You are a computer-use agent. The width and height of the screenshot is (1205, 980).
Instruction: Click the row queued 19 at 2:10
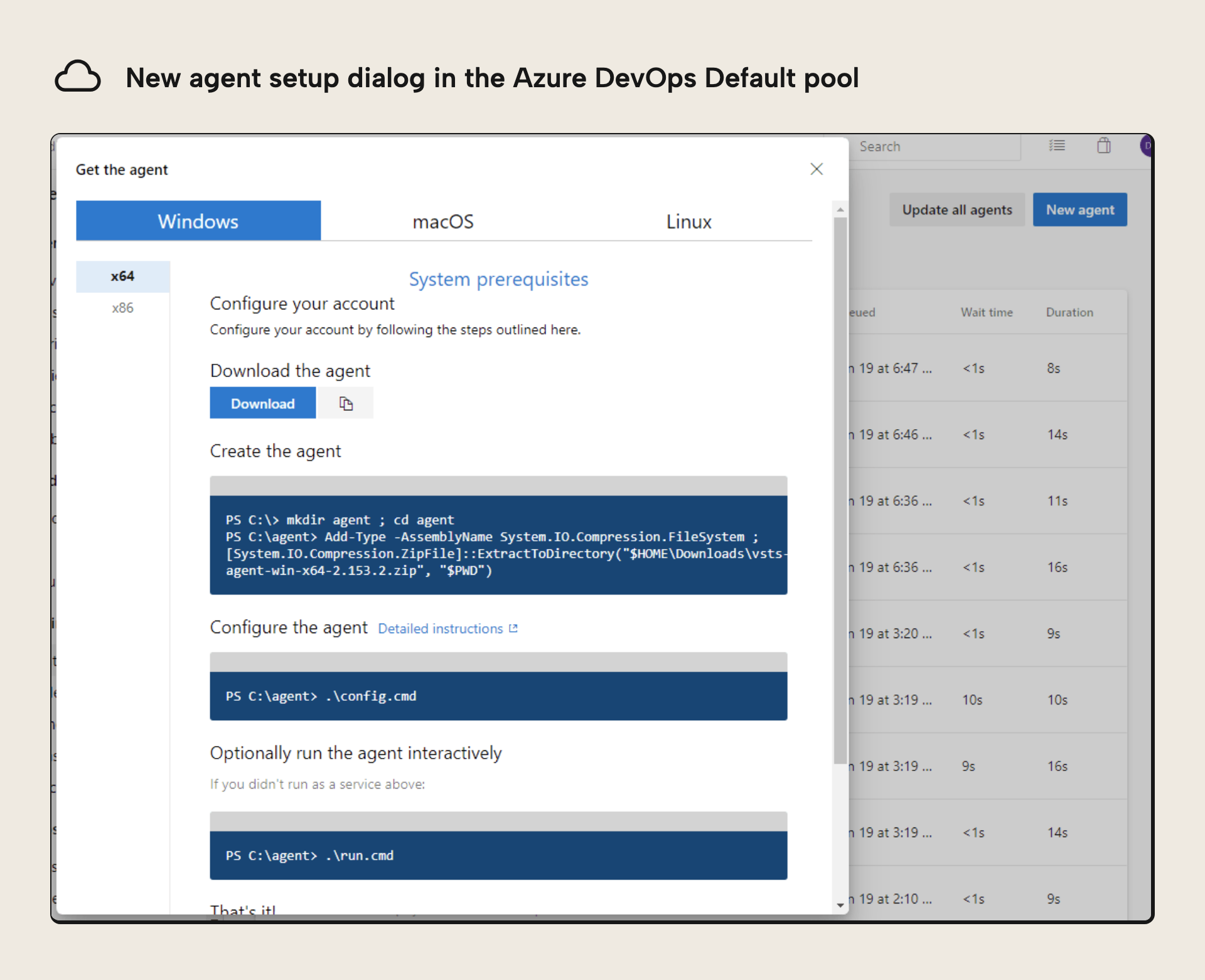[988, 899]
